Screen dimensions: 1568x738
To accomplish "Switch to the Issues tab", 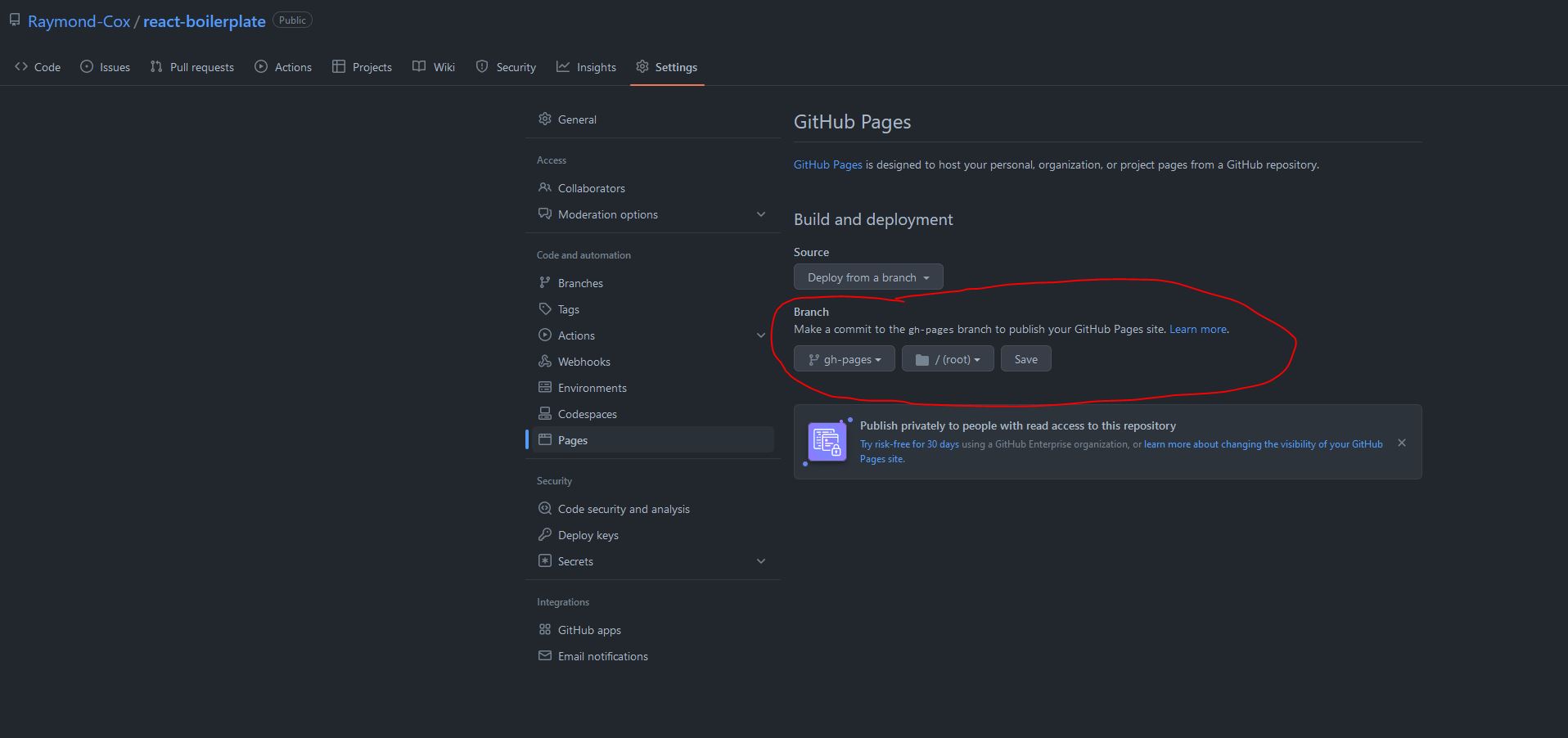I will click(x=105, y=67).
